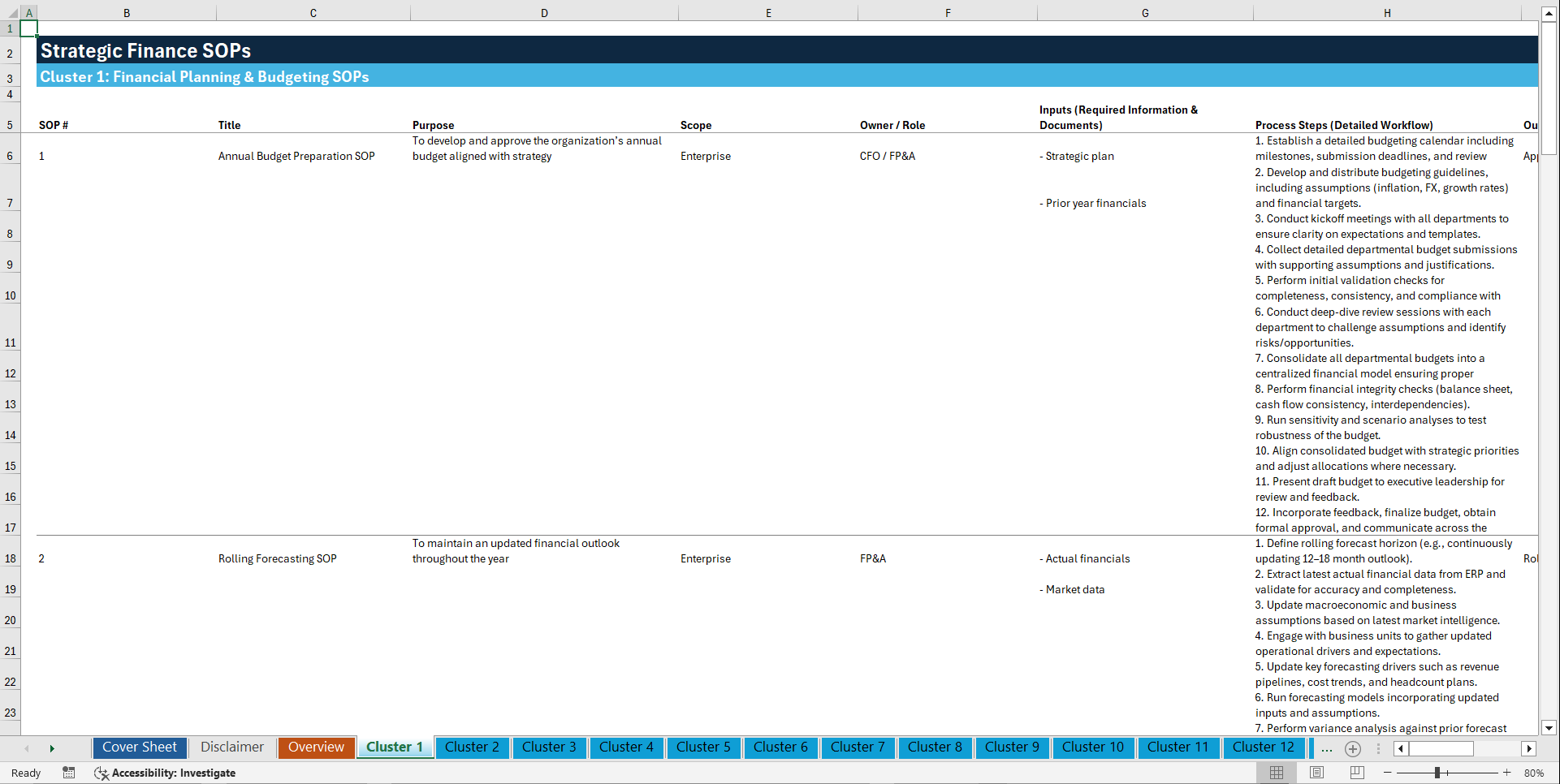Open the Cluster 12 worksheet
The height and width of the screenshot is (784, 1560).
coord(1264,747)
